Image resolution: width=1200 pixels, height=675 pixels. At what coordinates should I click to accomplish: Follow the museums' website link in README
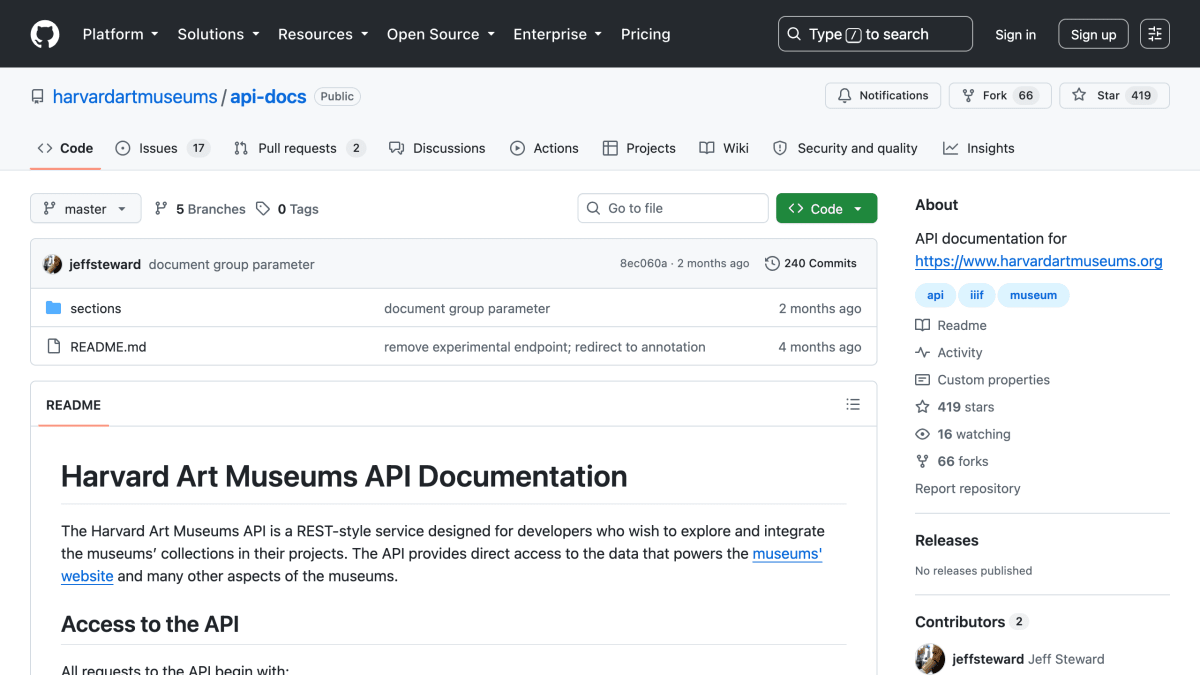click(x=787, y=553)
